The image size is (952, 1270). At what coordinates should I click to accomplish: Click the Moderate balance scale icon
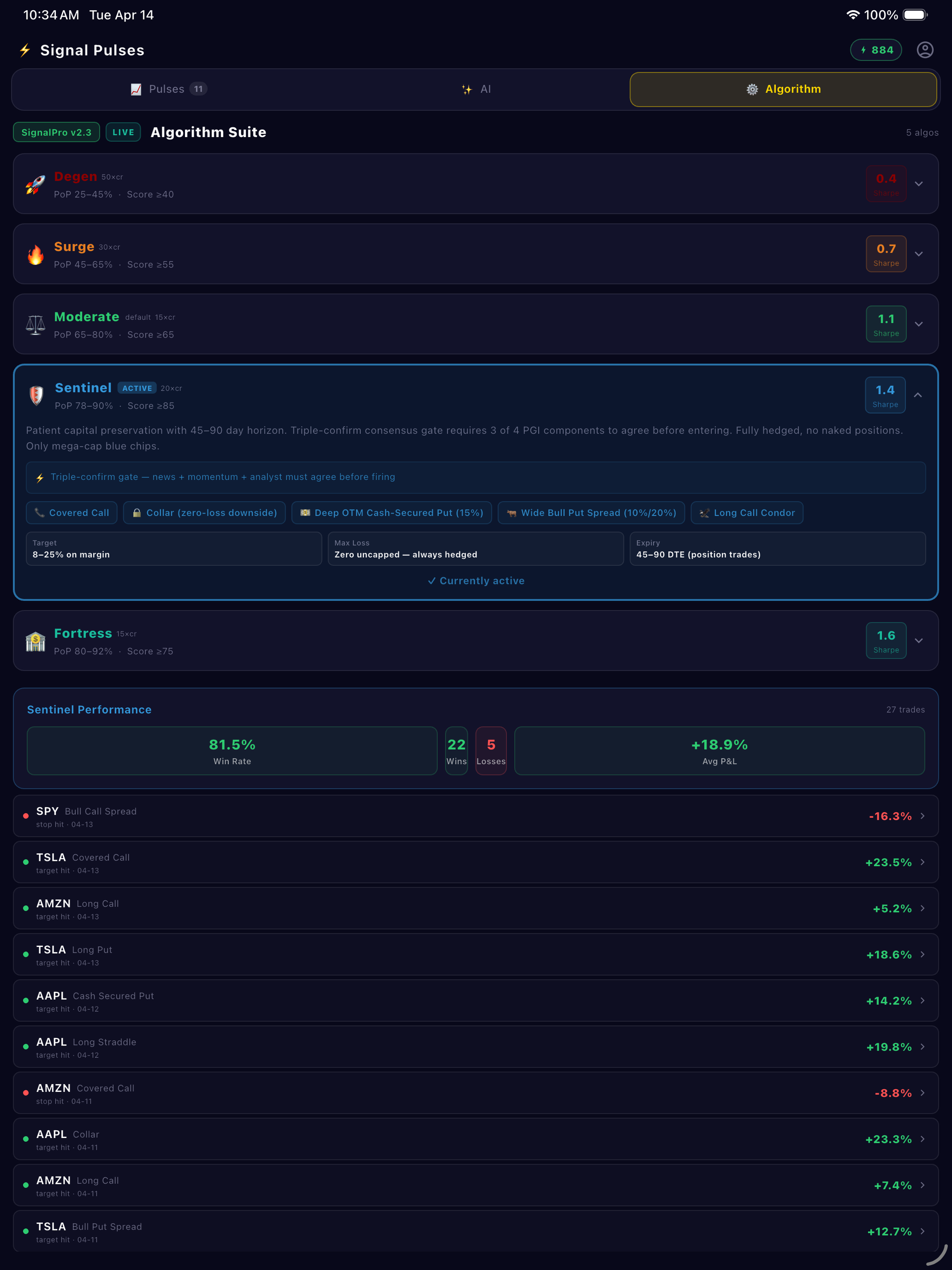click(x=35, y=324)
